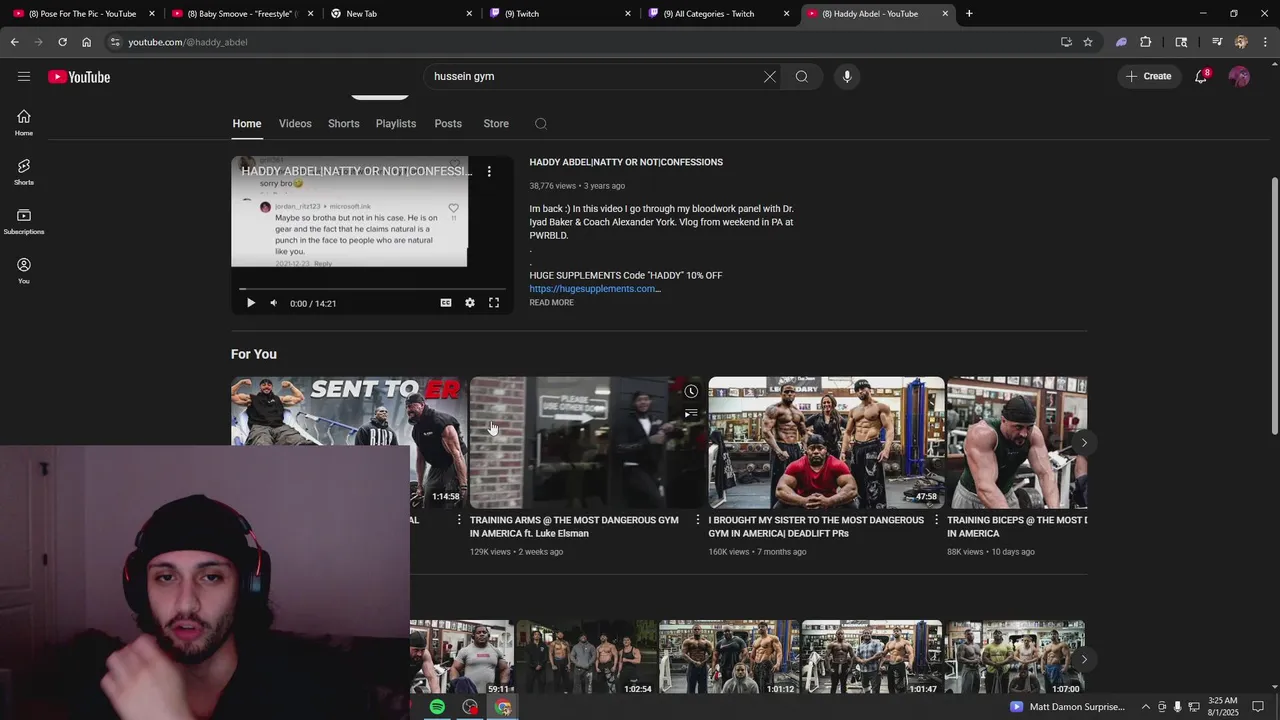The height and width of the screenshot is (720, 1280).
Task: Open Subscriptions in the left sidebar
Action: point(24,221)
